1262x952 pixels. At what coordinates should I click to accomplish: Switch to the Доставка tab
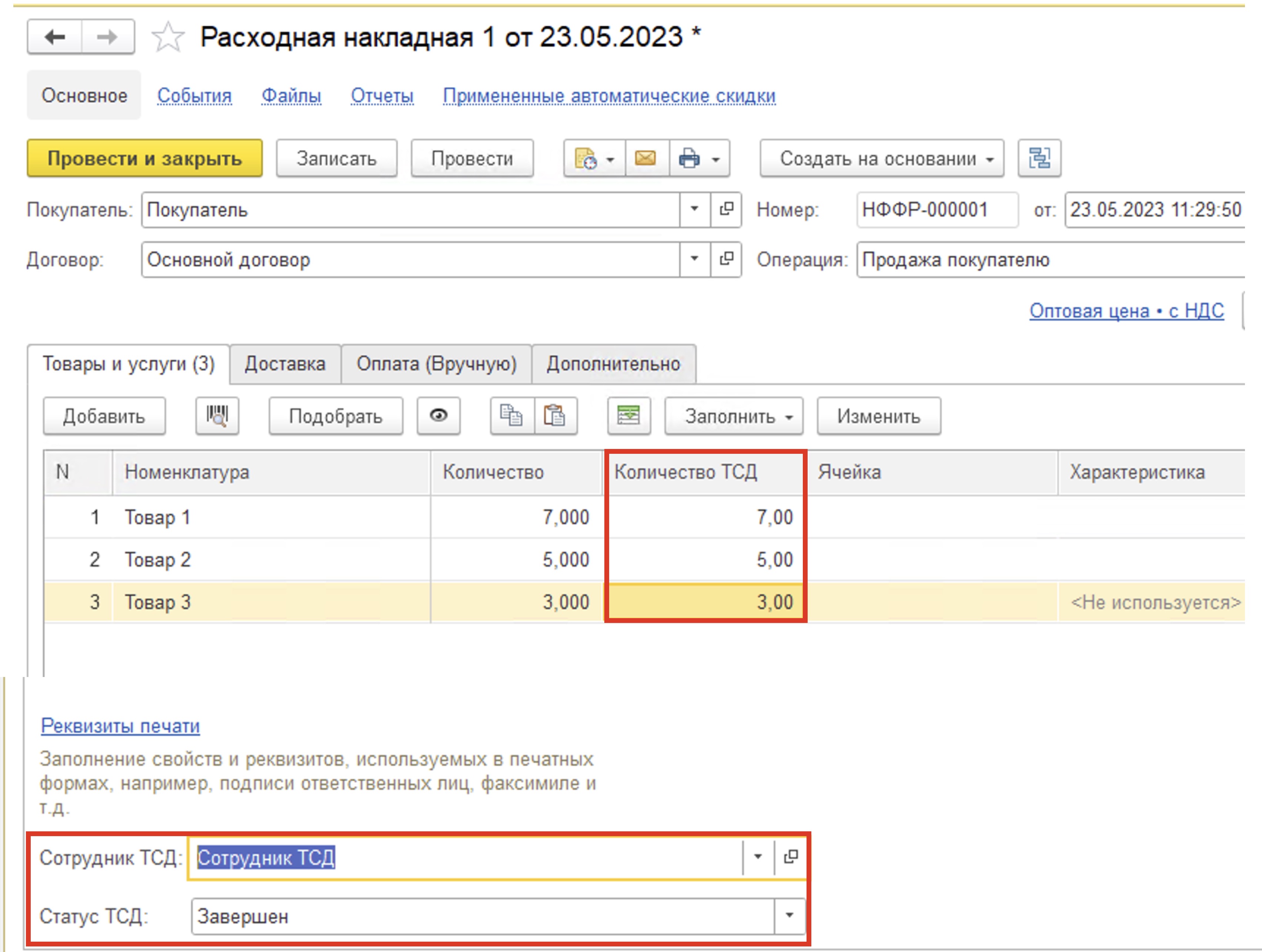[285, 364]
